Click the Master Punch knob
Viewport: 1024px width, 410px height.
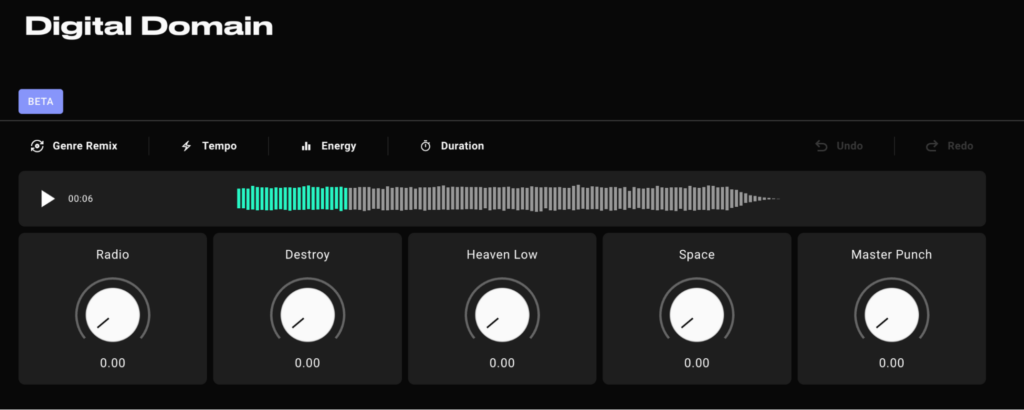(891, 315)
